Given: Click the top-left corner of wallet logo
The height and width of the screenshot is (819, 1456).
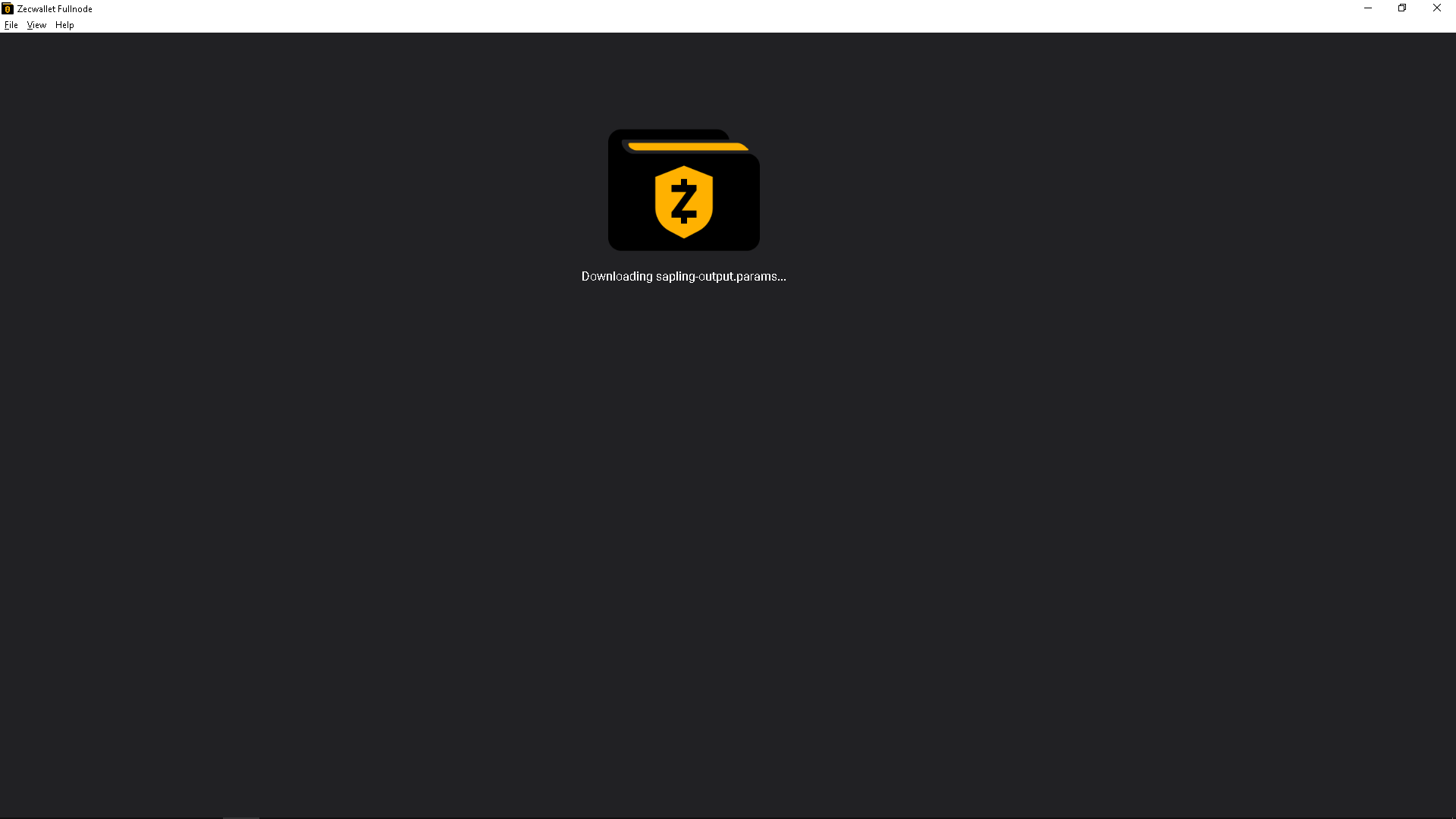Looking at the screenshot, I should (x=614, y=136).
